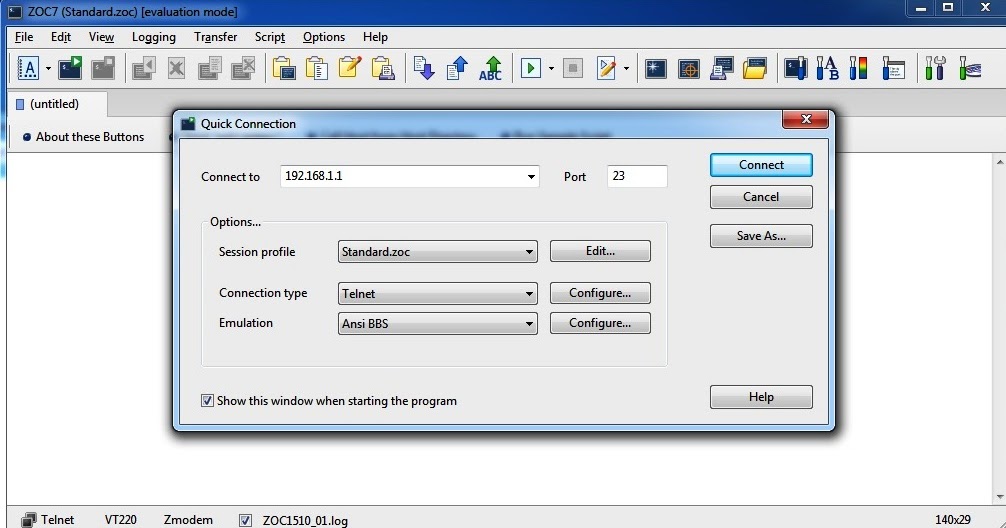Close the Quick Connection dialog

pos(805,119)
